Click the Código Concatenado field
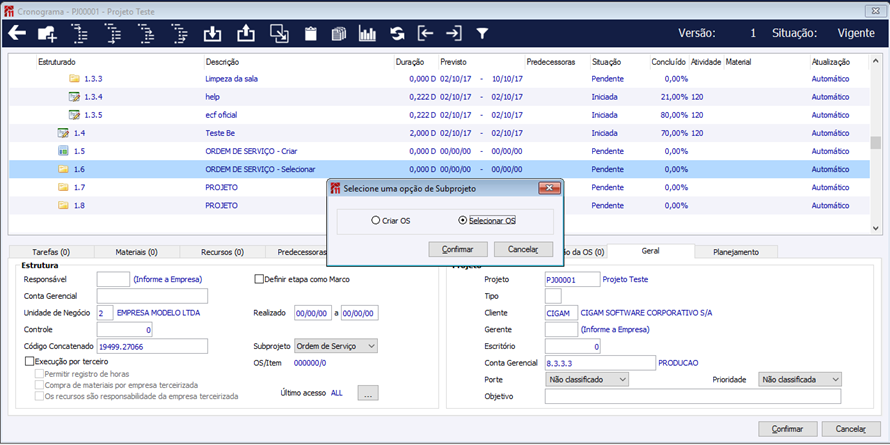 [152, 346]
